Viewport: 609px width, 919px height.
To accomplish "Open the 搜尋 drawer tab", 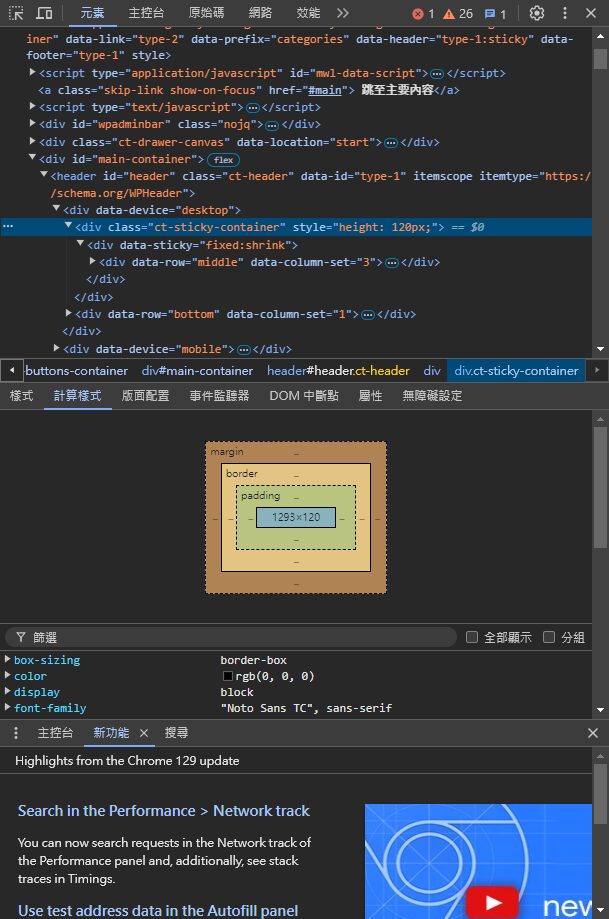I will 176,733.
